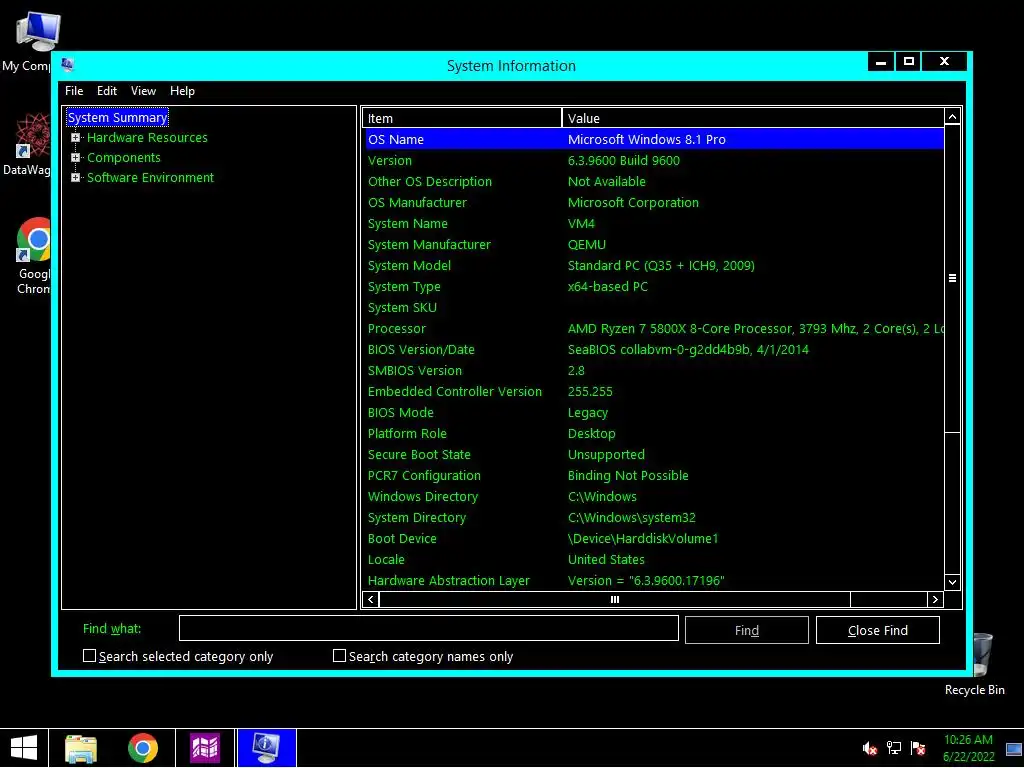The width and height of the screenshot is (1024, 768).
Task: Click the muted volume tray icon
Action: tap(869, 748)
